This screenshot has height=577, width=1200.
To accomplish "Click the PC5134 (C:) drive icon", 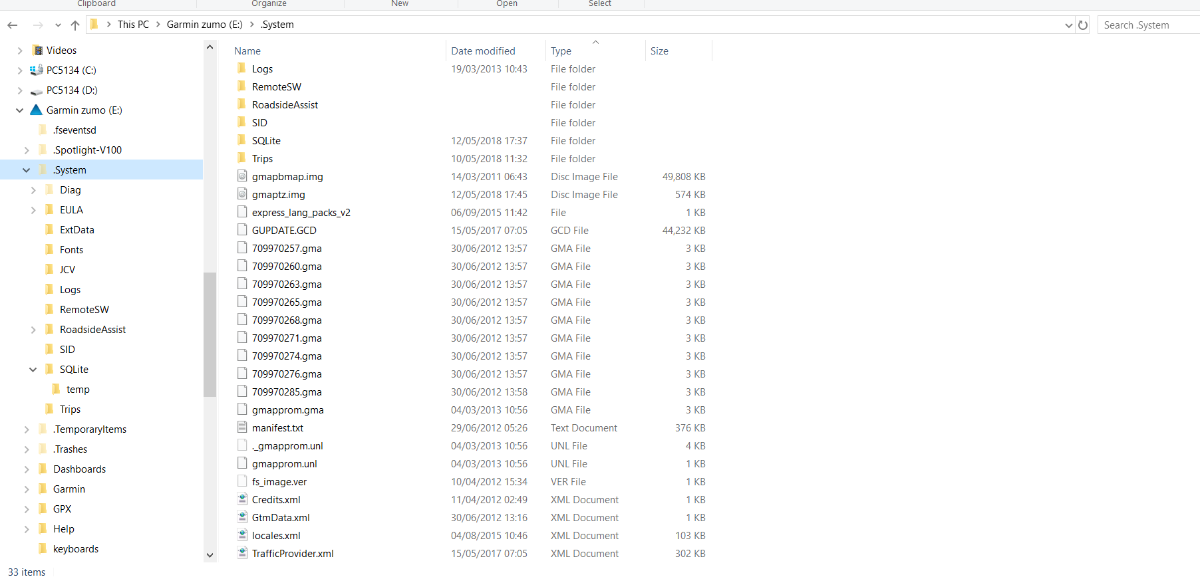I will [37, 70].
